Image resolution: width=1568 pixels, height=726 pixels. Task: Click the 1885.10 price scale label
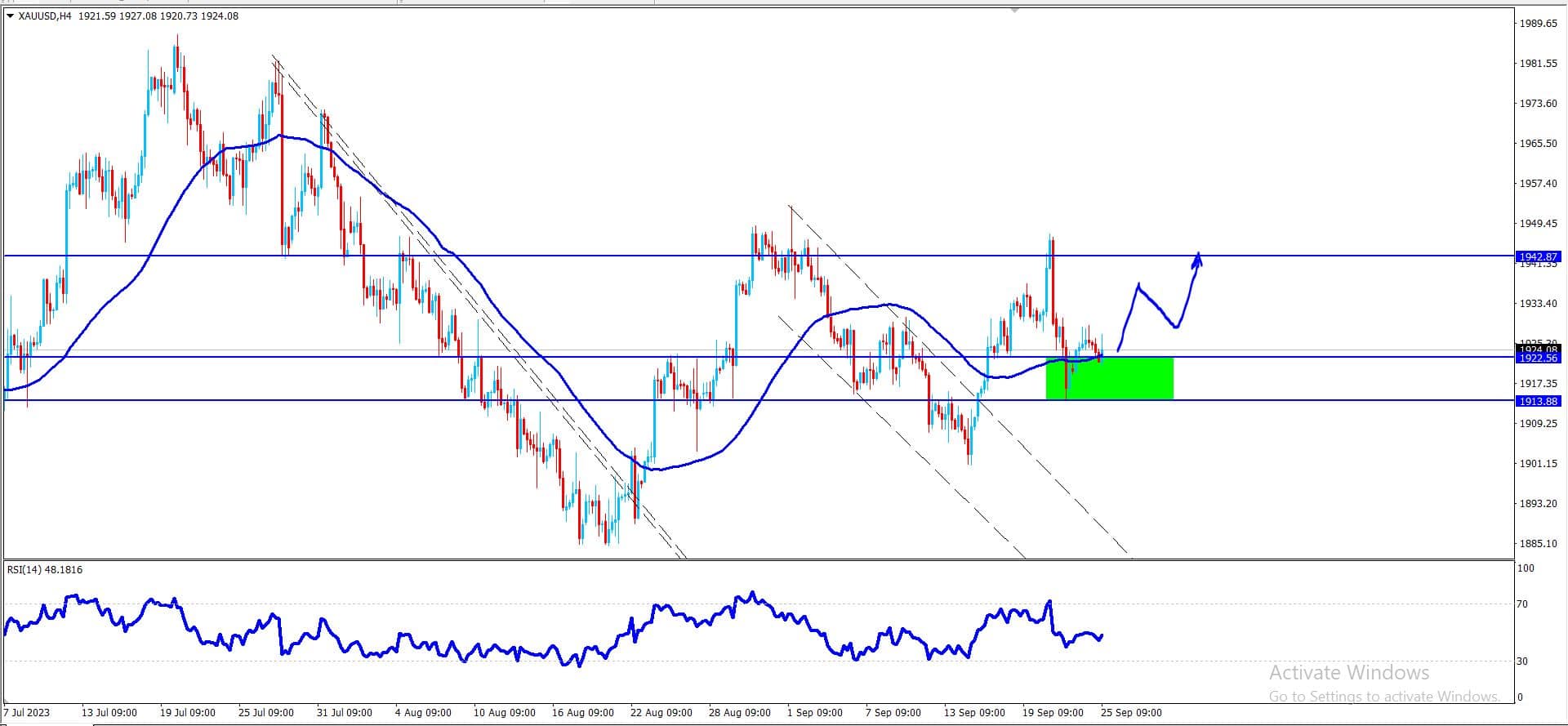coord(1538,544)
